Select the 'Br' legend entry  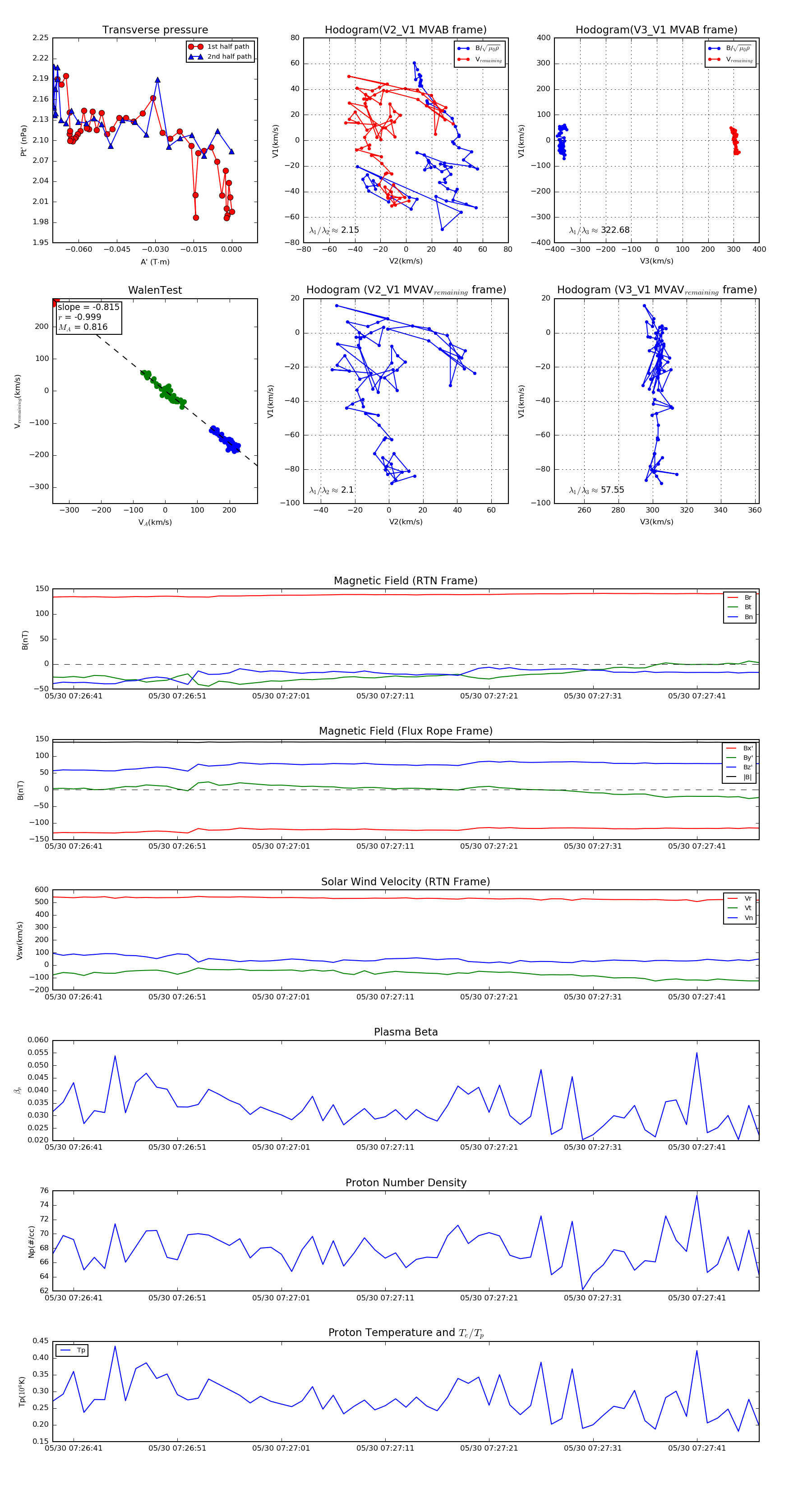[x=740, y=598]
